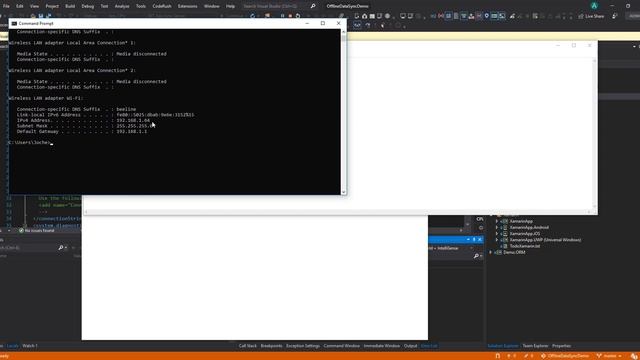
Task: Click the Command Prompt scroll up arrow
Action: (344, 32)
